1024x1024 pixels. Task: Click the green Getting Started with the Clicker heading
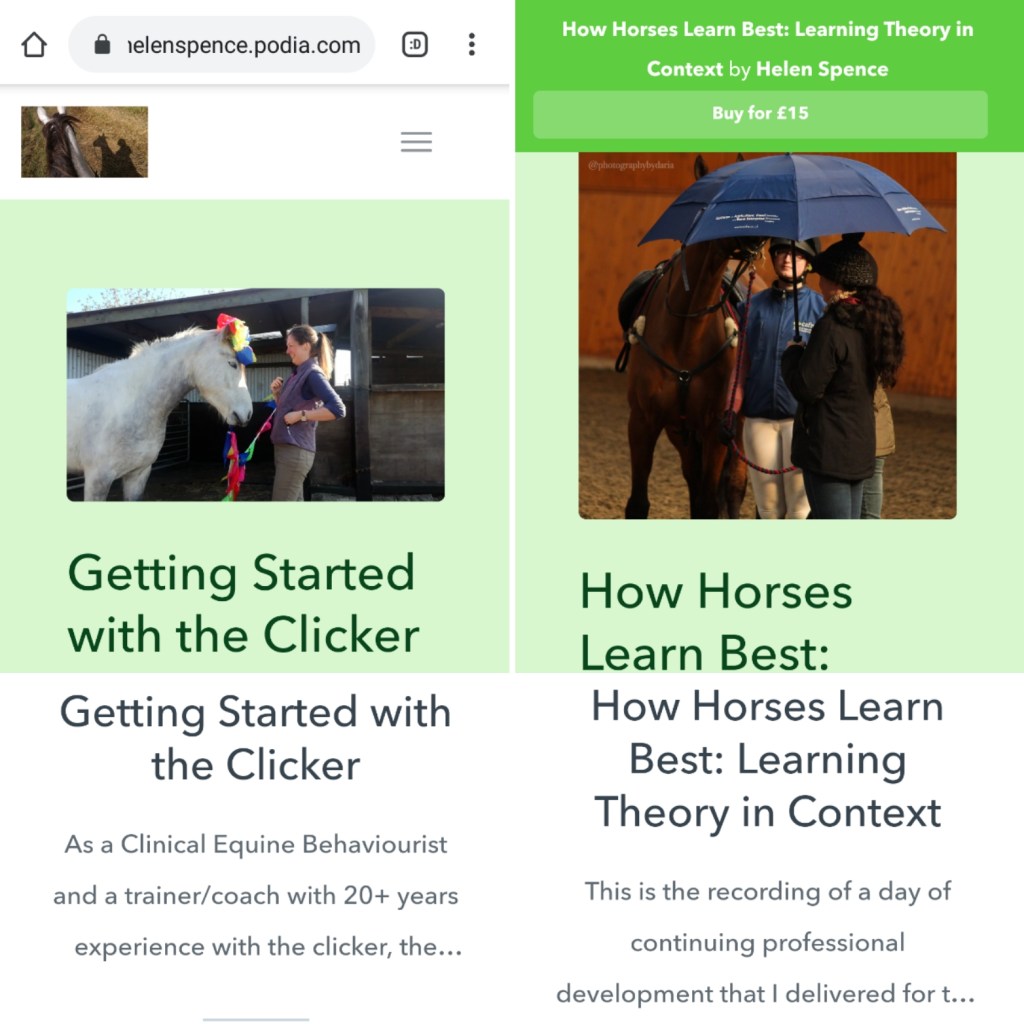(x=243, y=603)
